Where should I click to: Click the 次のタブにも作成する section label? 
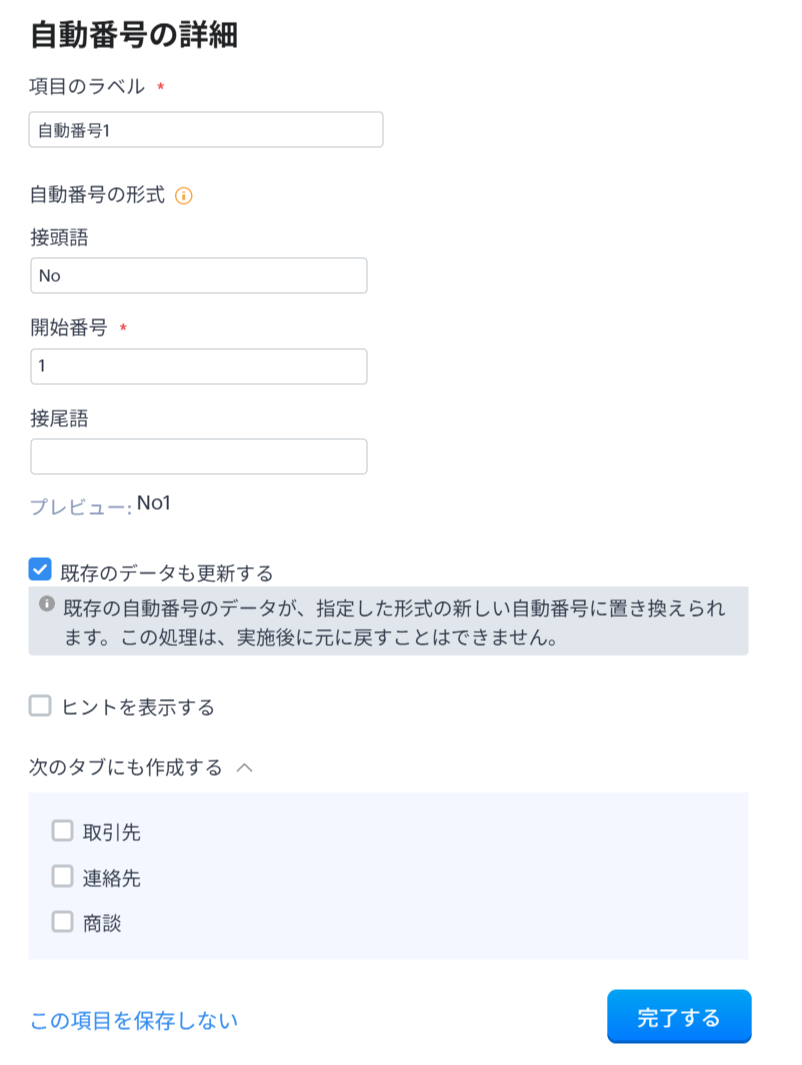tap(126, 768)
